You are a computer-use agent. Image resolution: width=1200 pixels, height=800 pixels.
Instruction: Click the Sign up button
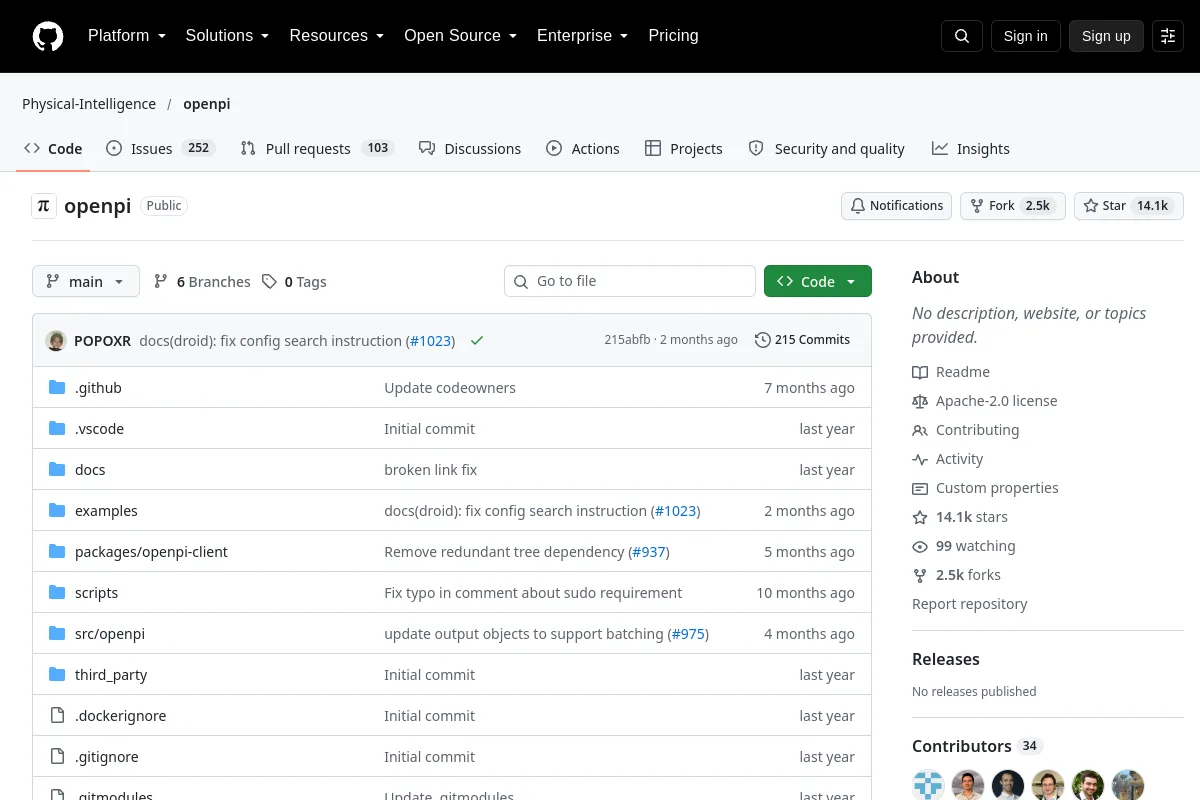pos(1106,36)
